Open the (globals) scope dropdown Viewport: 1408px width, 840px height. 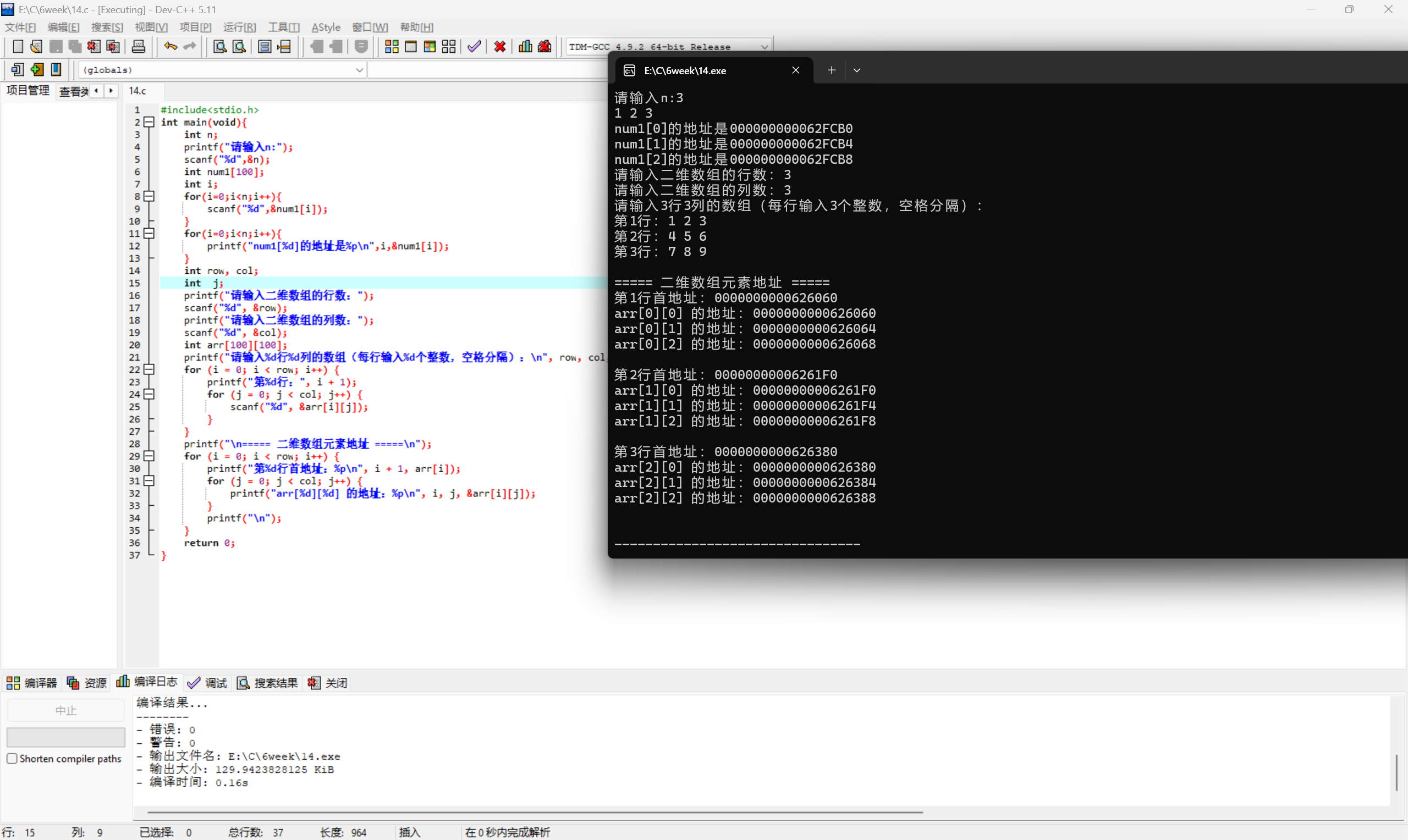tap(359, 70)
